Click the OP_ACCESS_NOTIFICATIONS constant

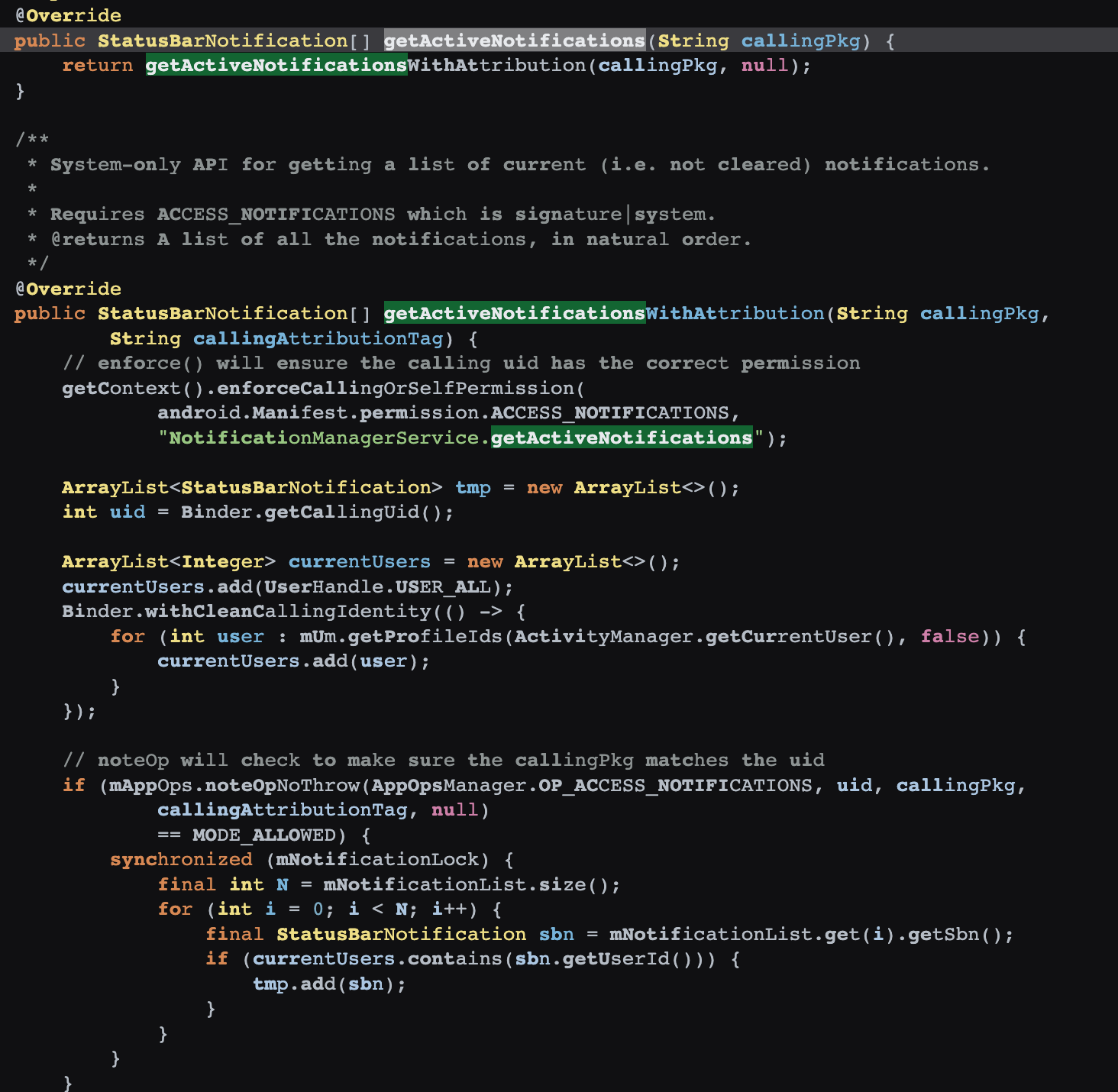coord(676,786)
